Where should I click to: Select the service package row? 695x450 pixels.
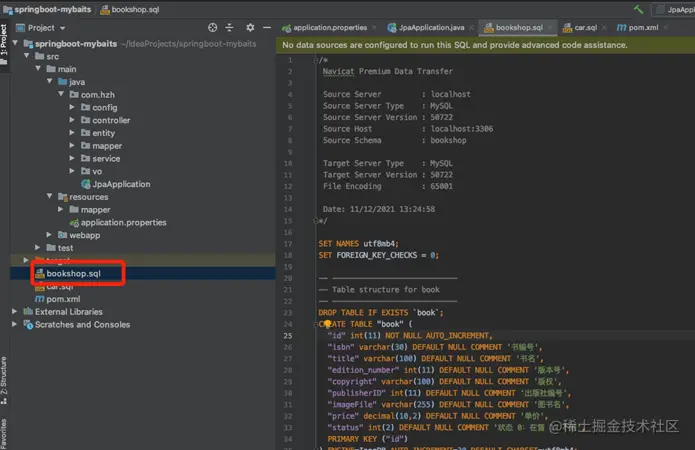[x=143, y=158]
